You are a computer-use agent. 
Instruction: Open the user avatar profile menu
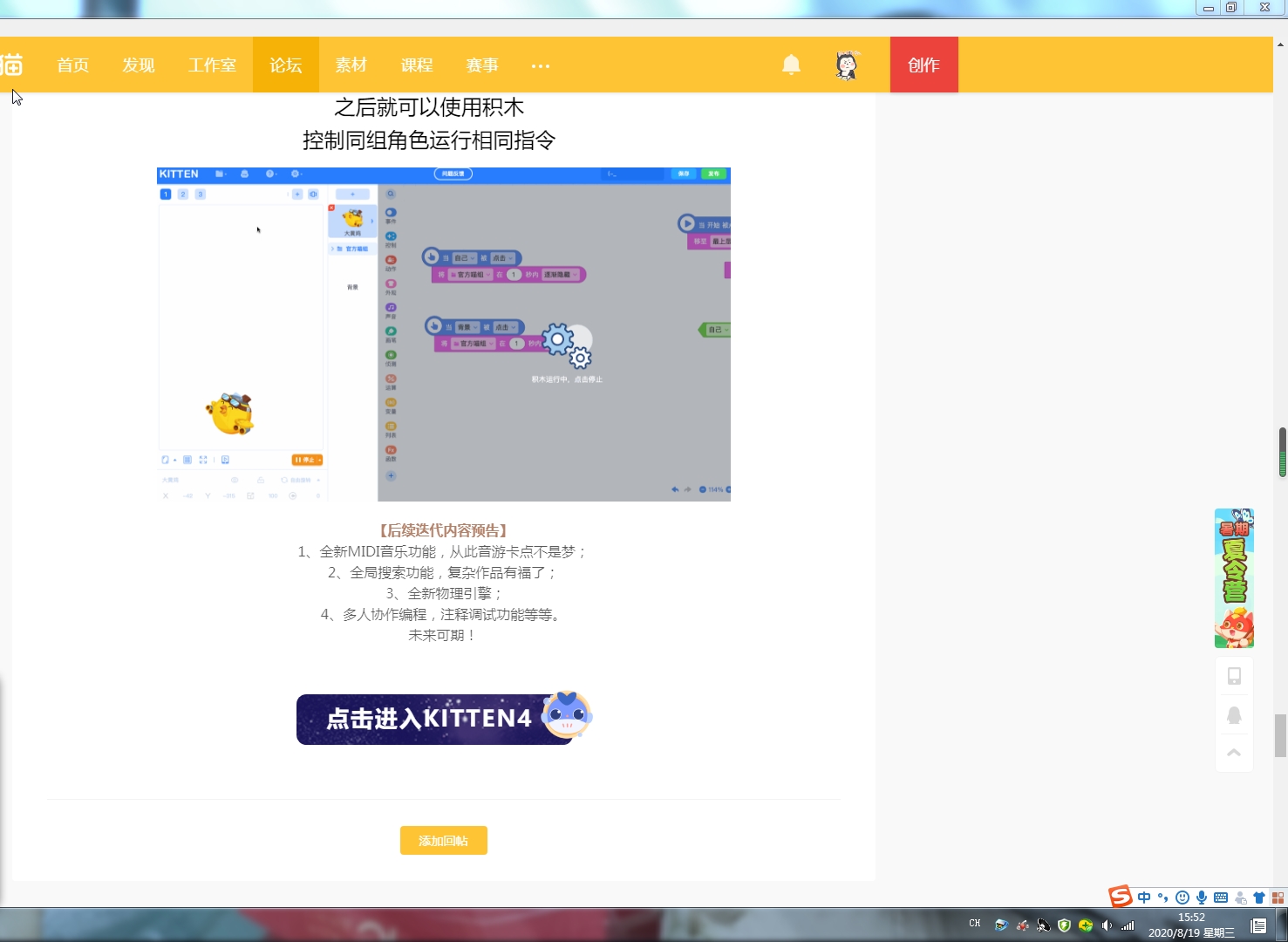tap(847, 65)
